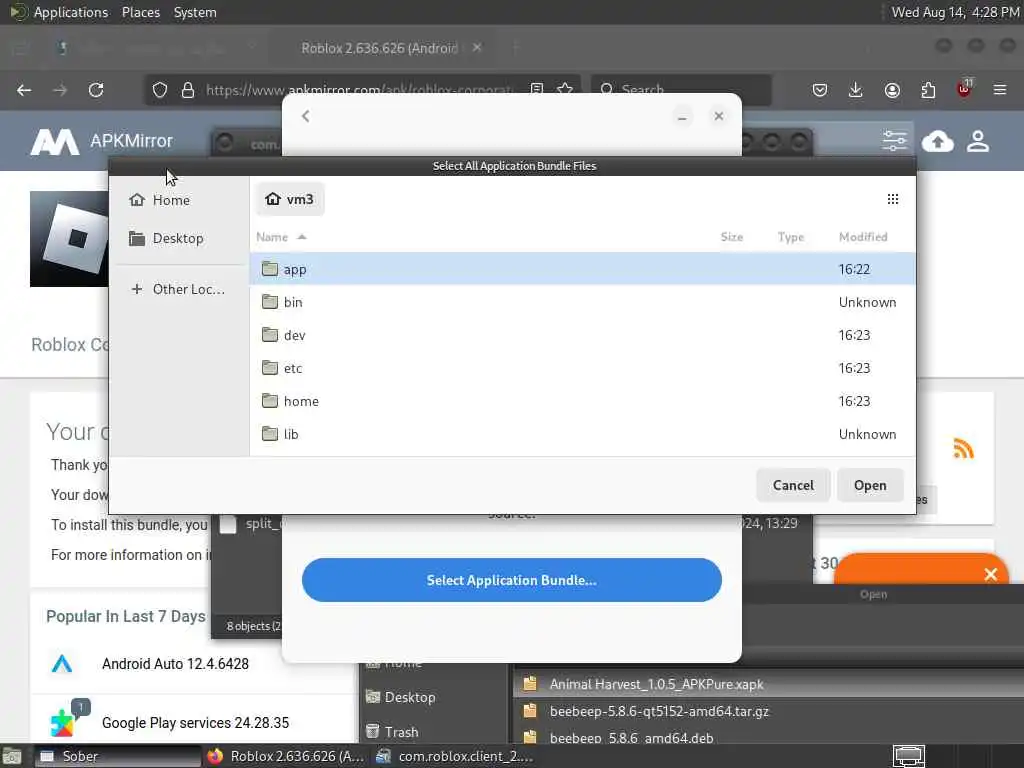Go to Desktop in the dialog sidebar

tap(178, 238)
